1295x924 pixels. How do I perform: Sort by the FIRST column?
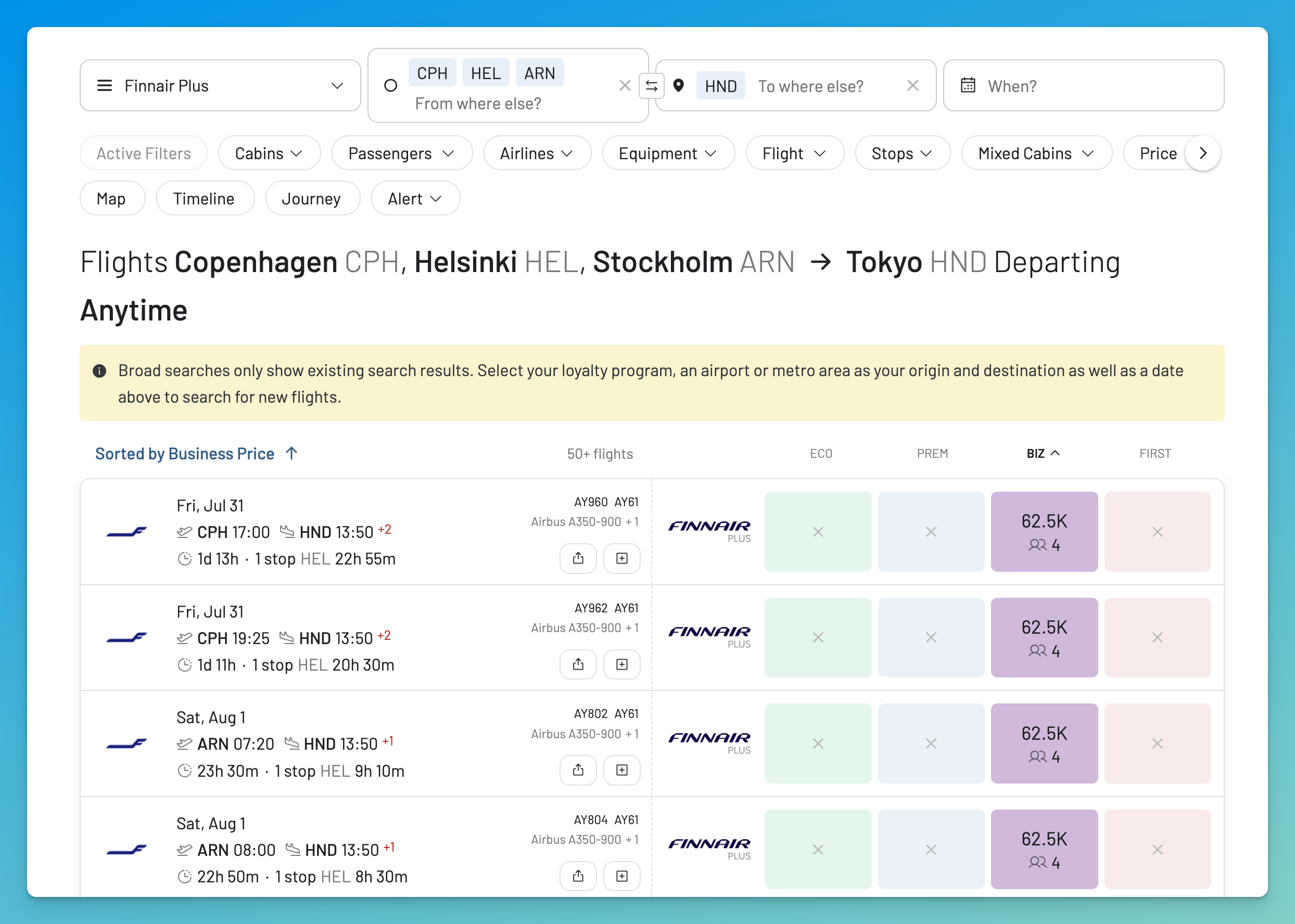(1155, 454)
